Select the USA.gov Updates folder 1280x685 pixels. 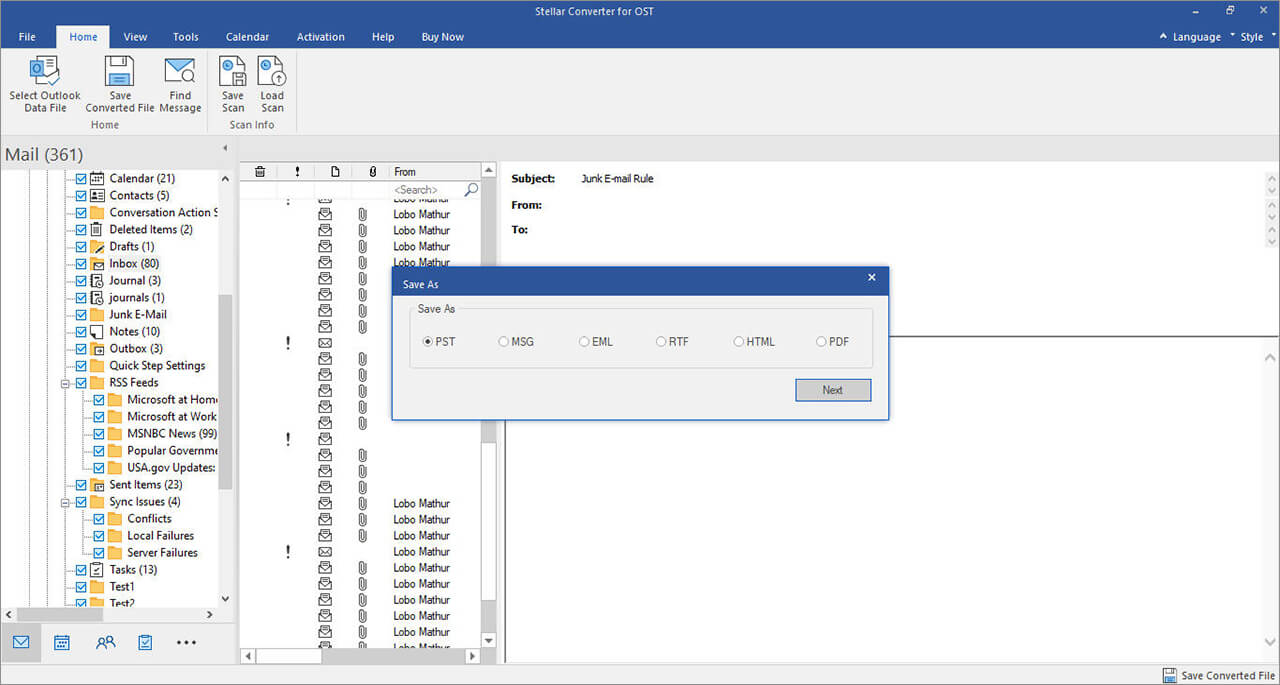click(x=171, y=468)
